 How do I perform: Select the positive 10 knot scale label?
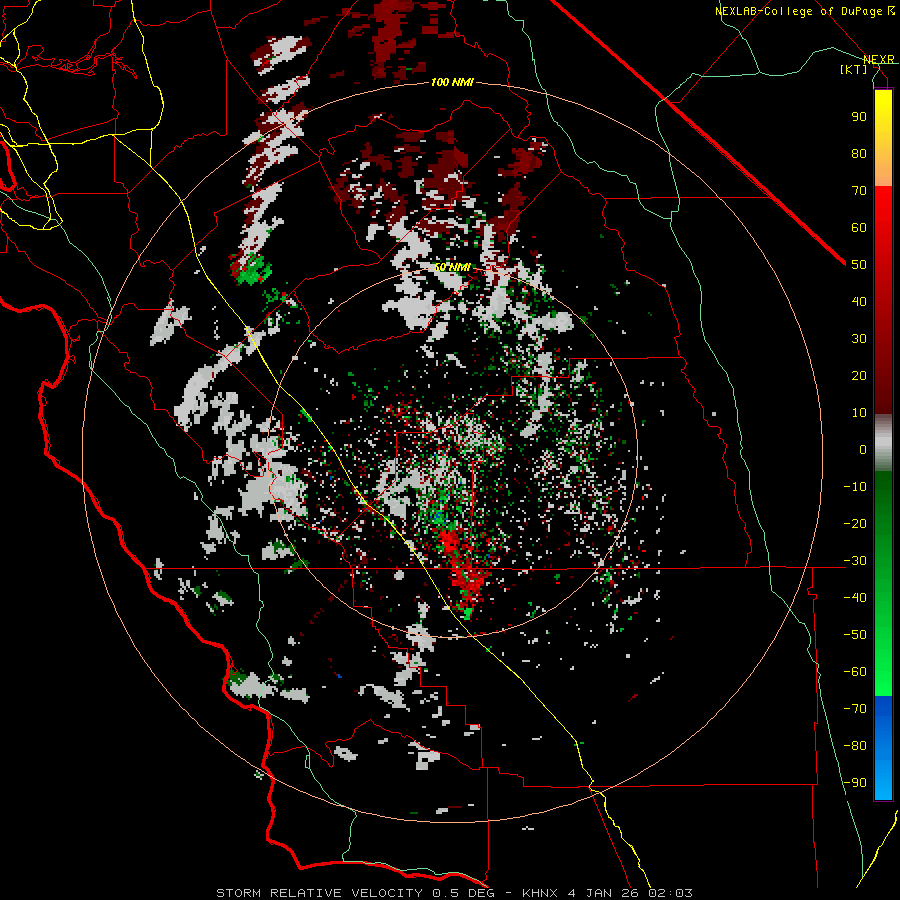point(859,413)
